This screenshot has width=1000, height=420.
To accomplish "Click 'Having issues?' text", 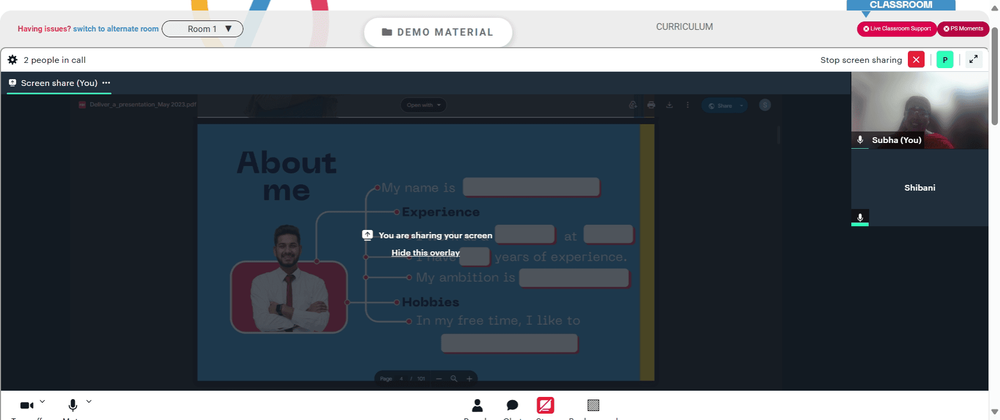I will coord(44,29).
